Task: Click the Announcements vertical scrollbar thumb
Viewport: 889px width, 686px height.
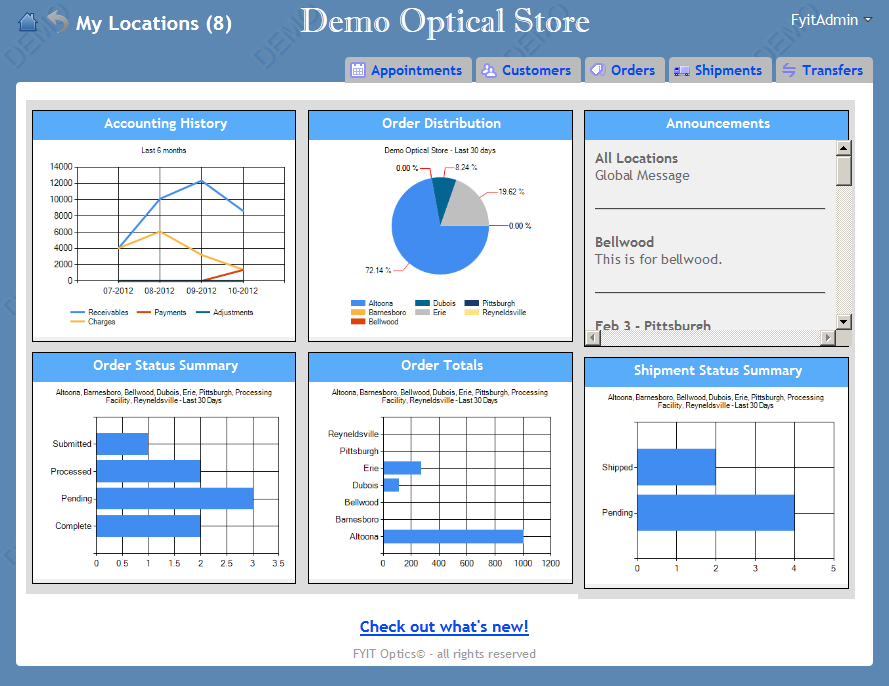Action: [x=844, y=171]
